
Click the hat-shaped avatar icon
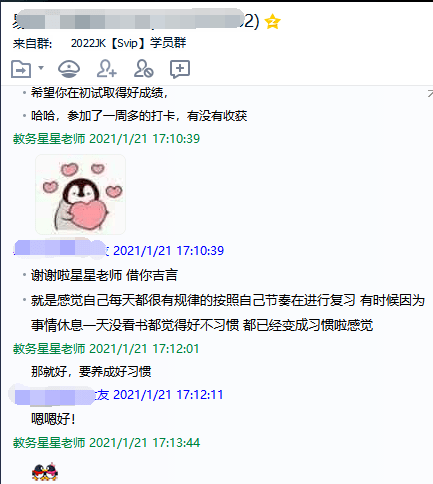pos(69,69)
